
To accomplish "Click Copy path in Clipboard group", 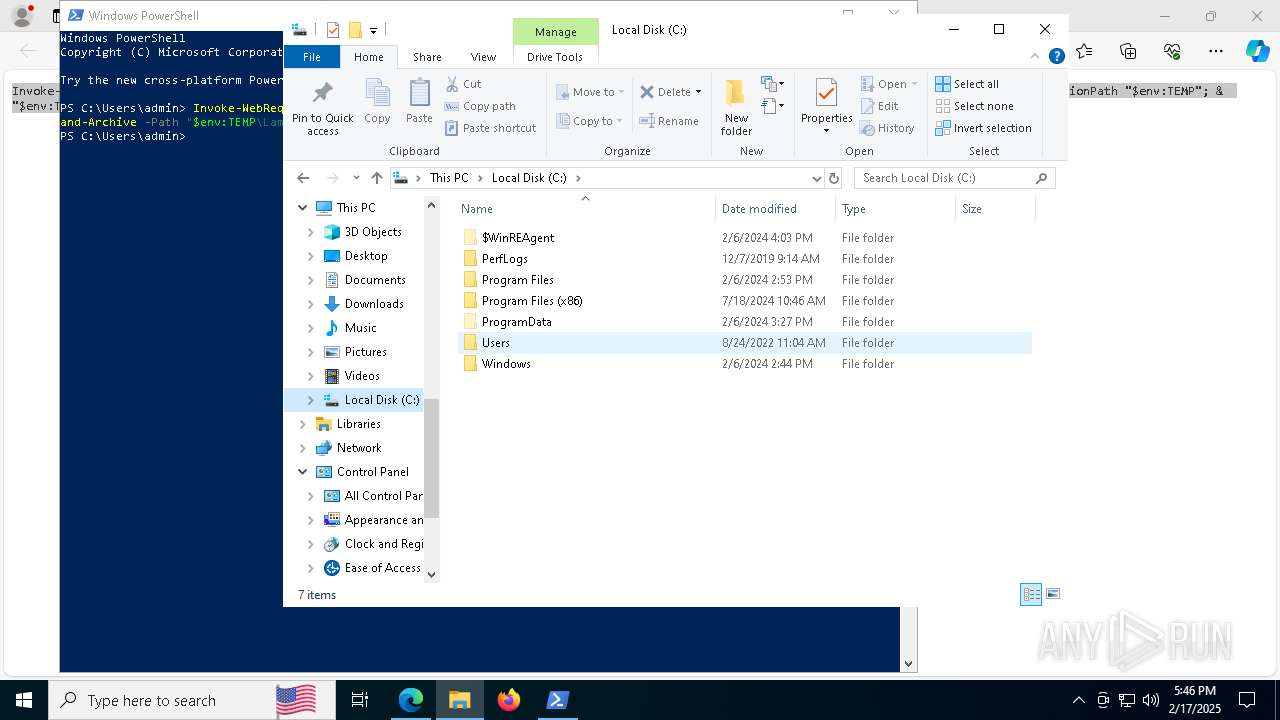I will pos(480,106).
